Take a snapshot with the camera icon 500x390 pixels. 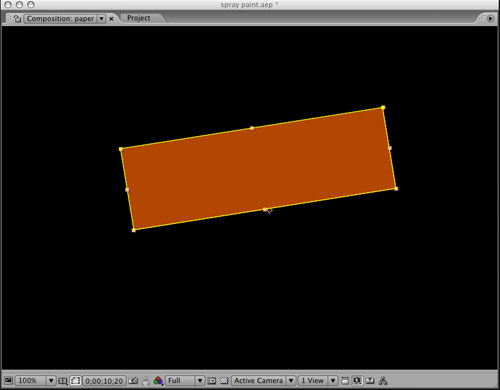click(133, 380)
